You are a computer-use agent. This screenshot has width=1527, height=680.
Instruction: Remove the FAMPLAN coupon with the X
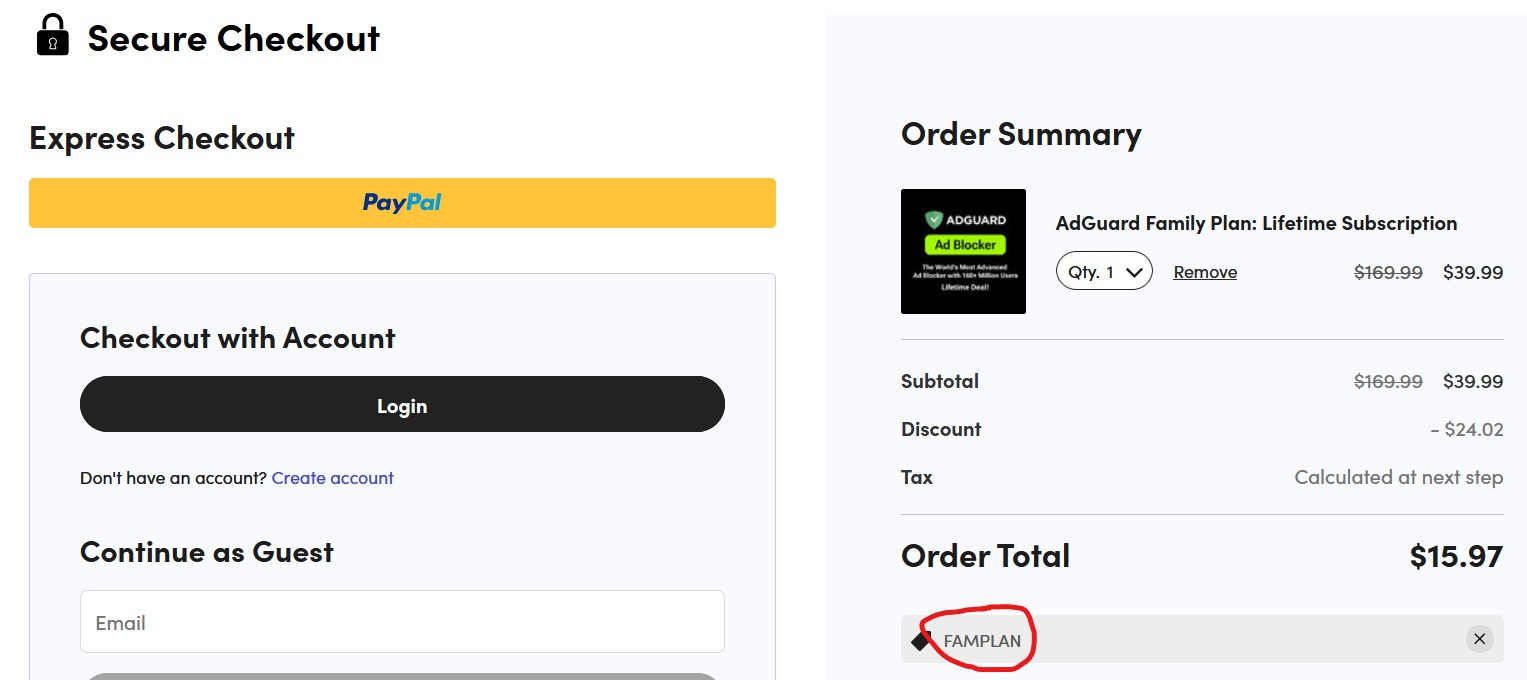click(x=1479, y=639)
